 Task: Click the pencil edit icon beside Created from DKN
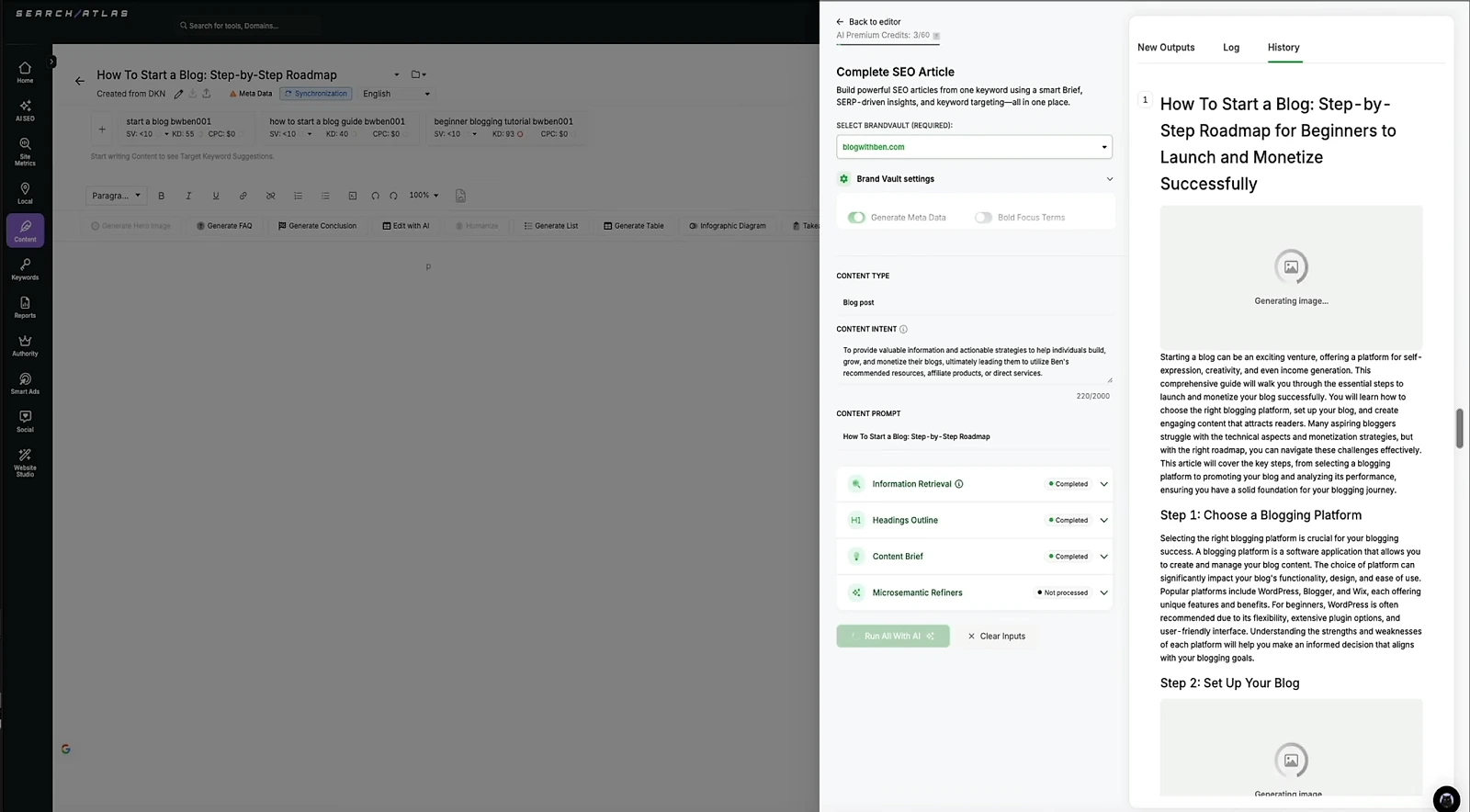pos(178,94)
